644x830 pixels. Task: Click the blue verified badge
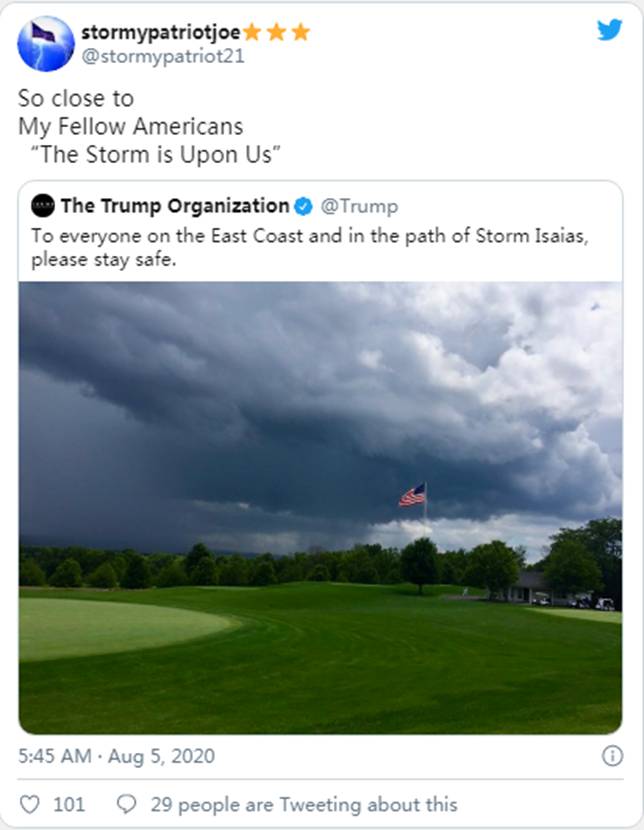point(303,206)
